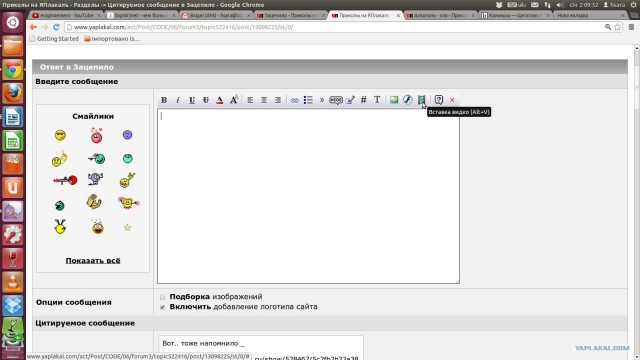Click the quoted message text box
640x360 pixels.
pyautogui.click(x=261, y=348)
